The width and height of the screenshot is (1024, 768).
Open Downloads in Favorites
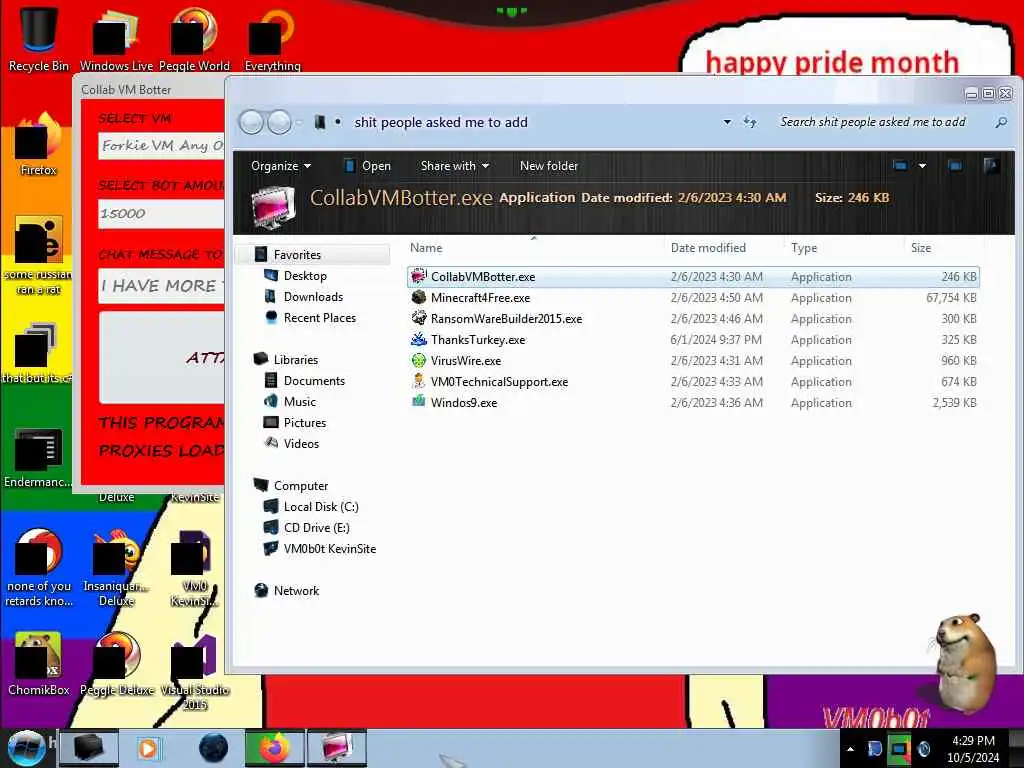(313, 296)
